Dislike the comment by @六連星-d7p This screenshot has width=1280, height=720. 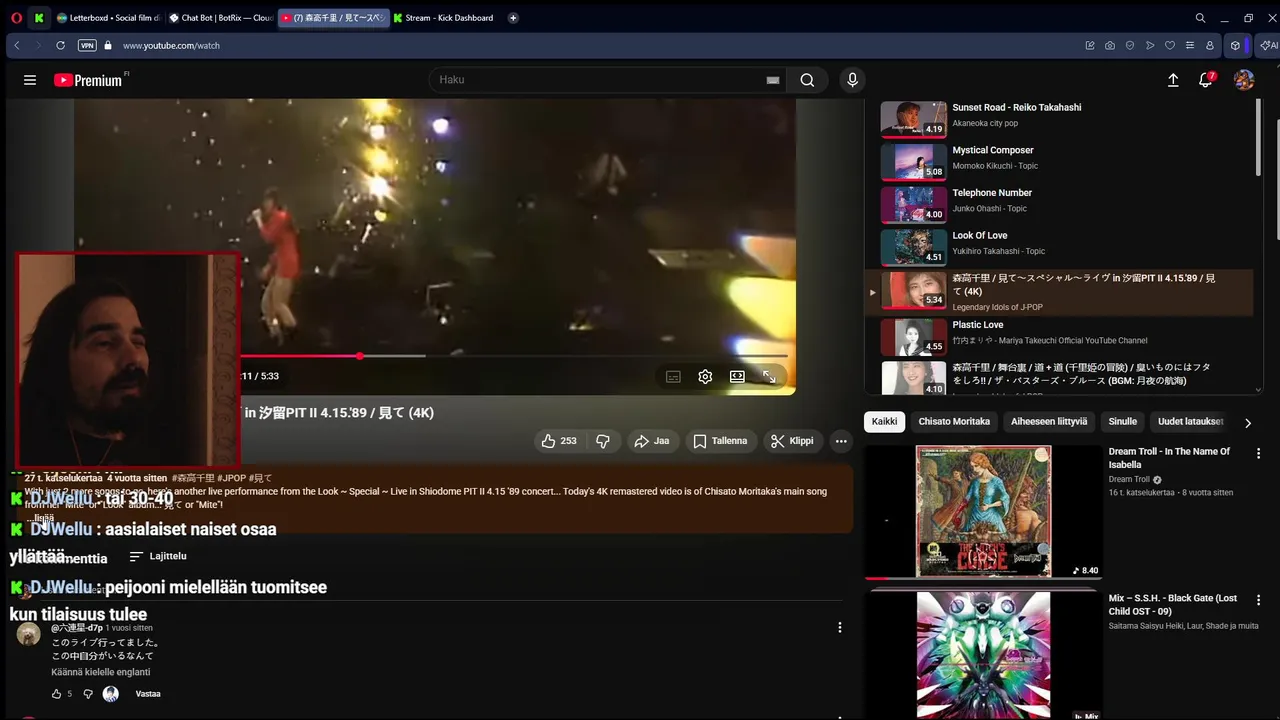(88, 694)
